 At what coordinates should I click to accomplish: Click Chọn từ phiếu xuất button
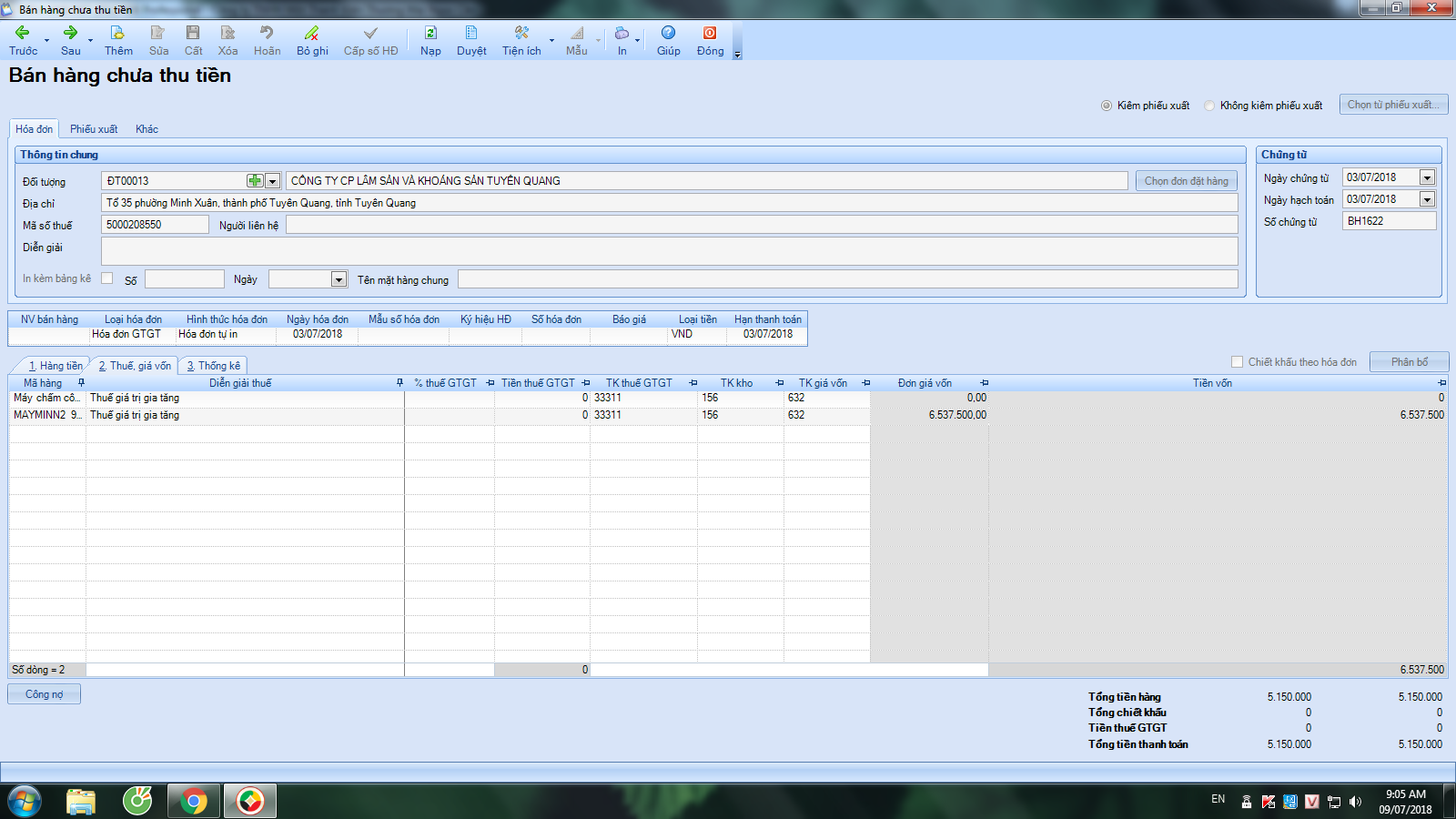coord(1393,105)
